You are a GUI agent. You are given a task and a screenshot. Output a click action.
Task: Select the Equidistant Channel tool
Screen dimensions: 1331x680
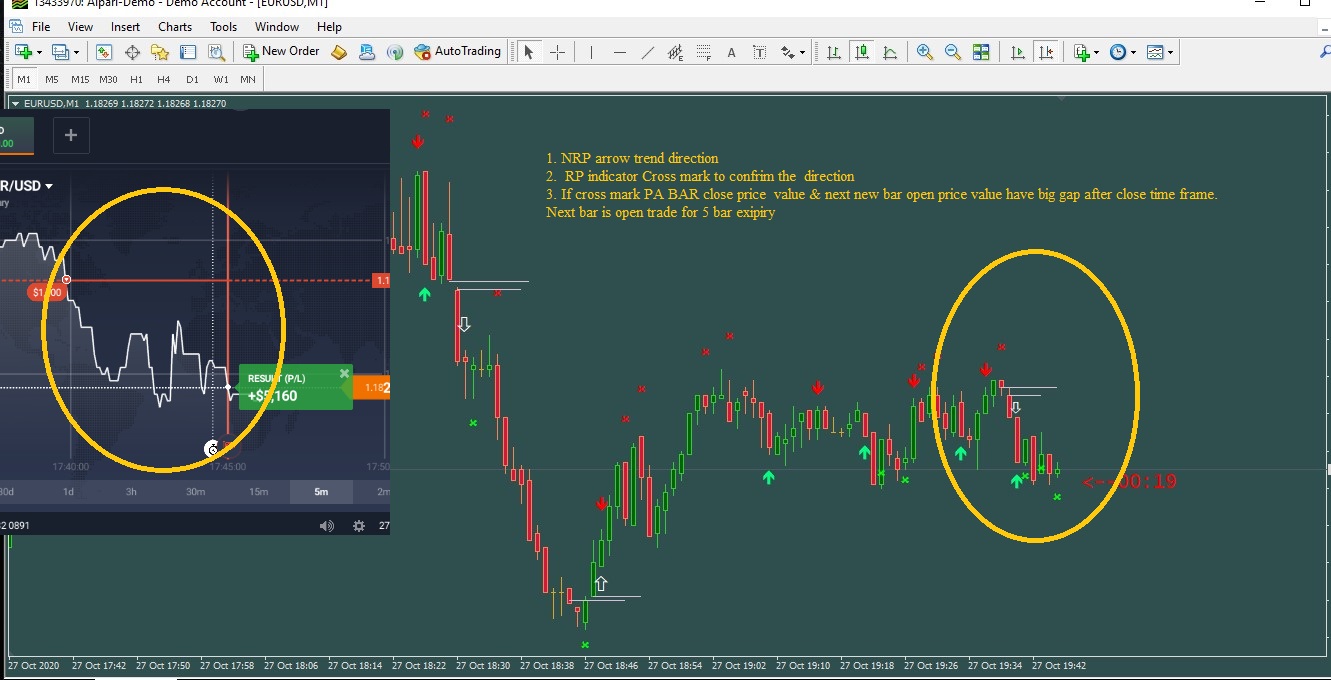(676, 52)
